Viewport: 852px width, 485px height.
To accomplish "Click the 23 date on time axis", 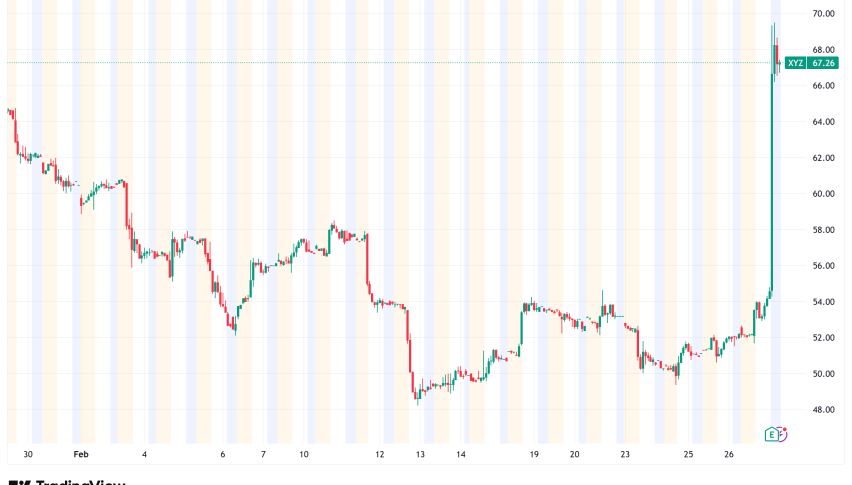I will click(x=624, y=454).
